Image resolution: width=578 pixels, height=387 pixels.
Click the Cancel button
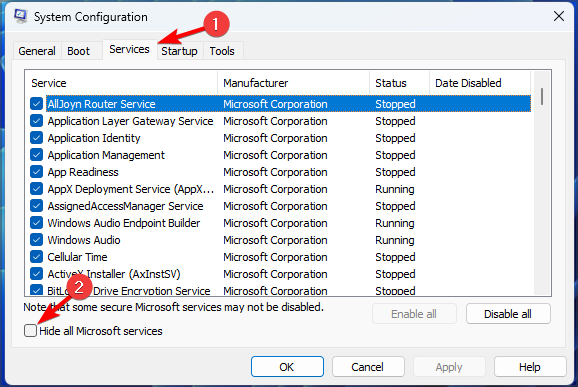point(368,367)
